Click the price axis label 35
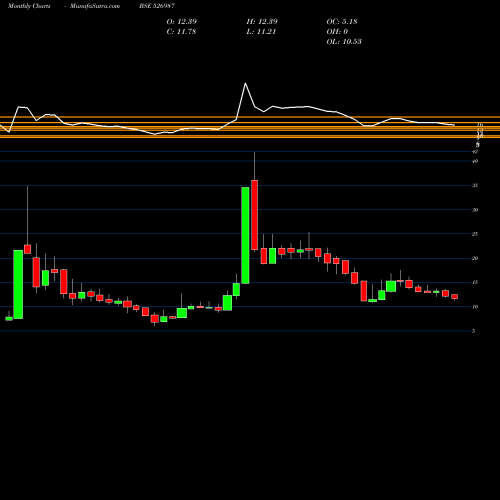Image resolution: width=500 pixels, height=500 pixels. pos(475,186)
